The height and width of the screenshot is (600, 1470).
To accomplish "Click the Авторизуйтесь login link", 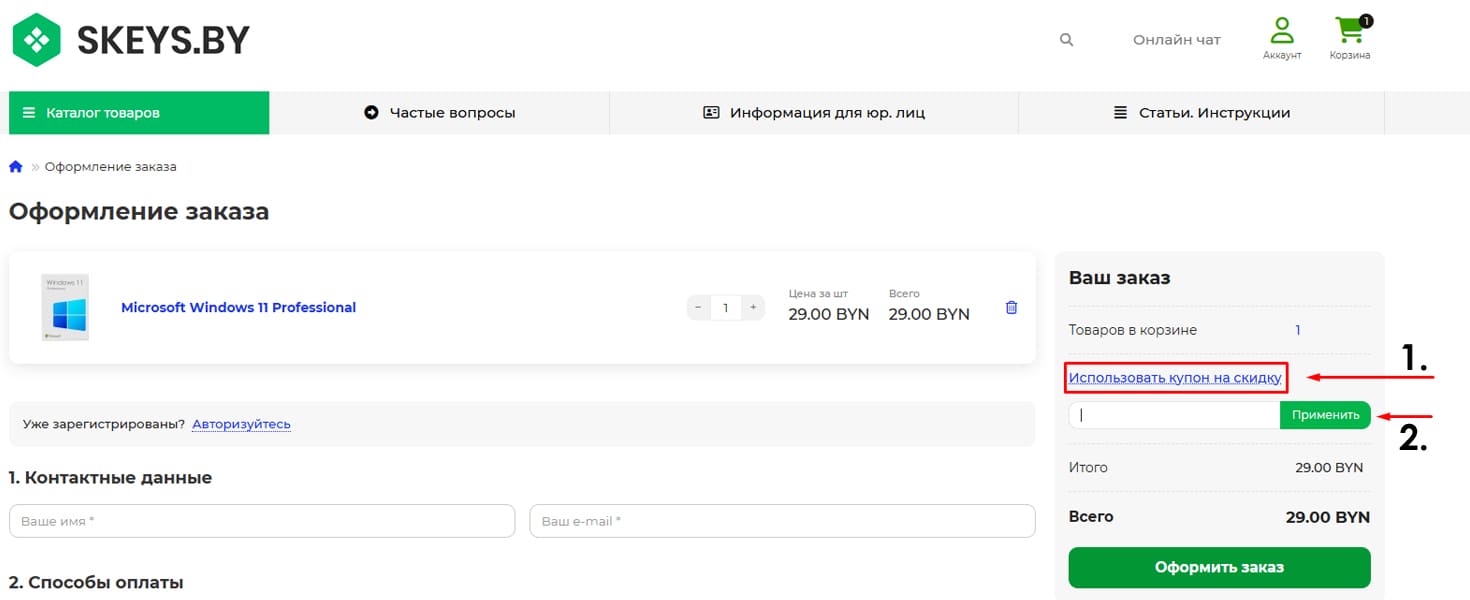I will coord(241,424).
